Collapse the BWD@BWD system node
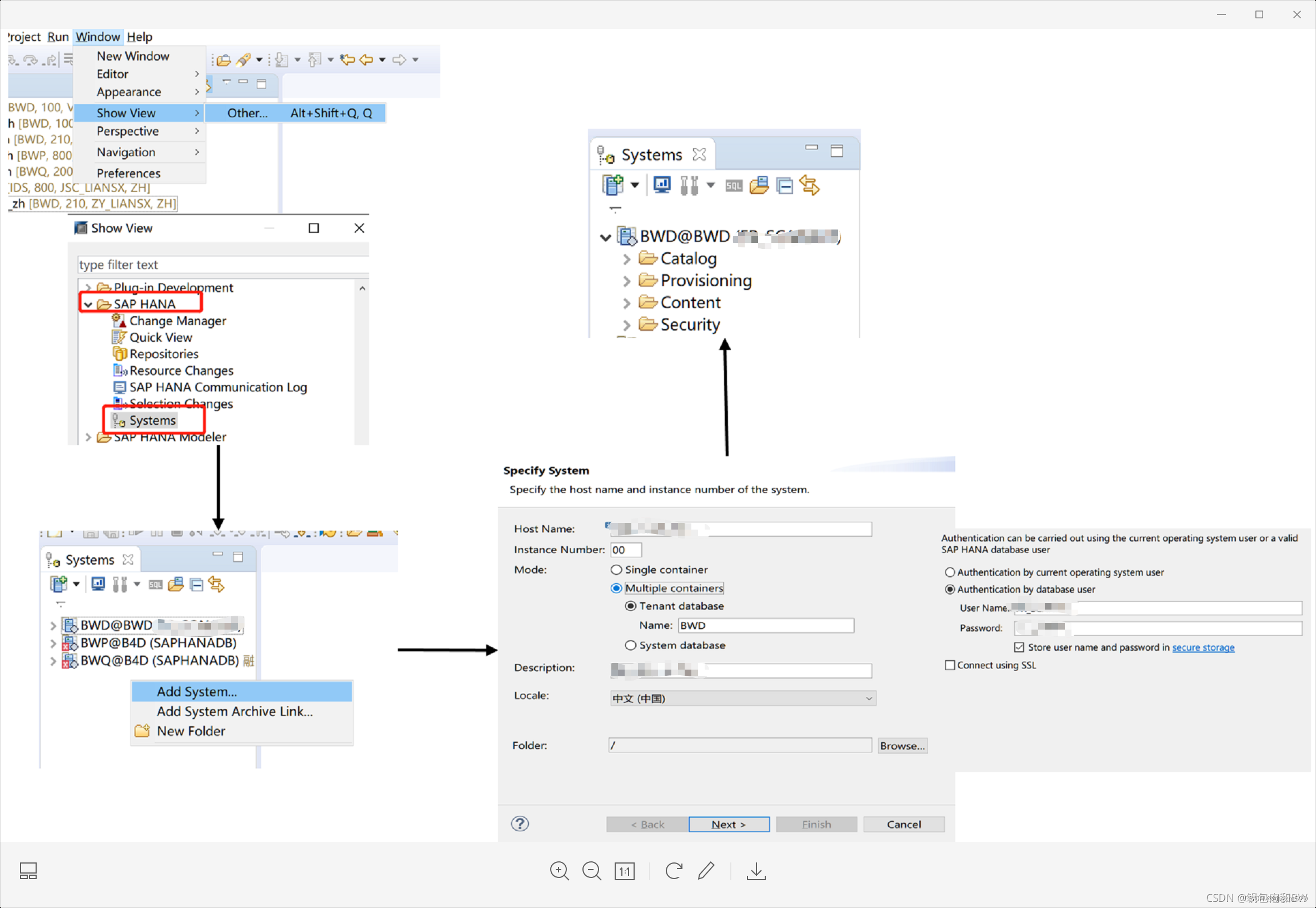 605,237
